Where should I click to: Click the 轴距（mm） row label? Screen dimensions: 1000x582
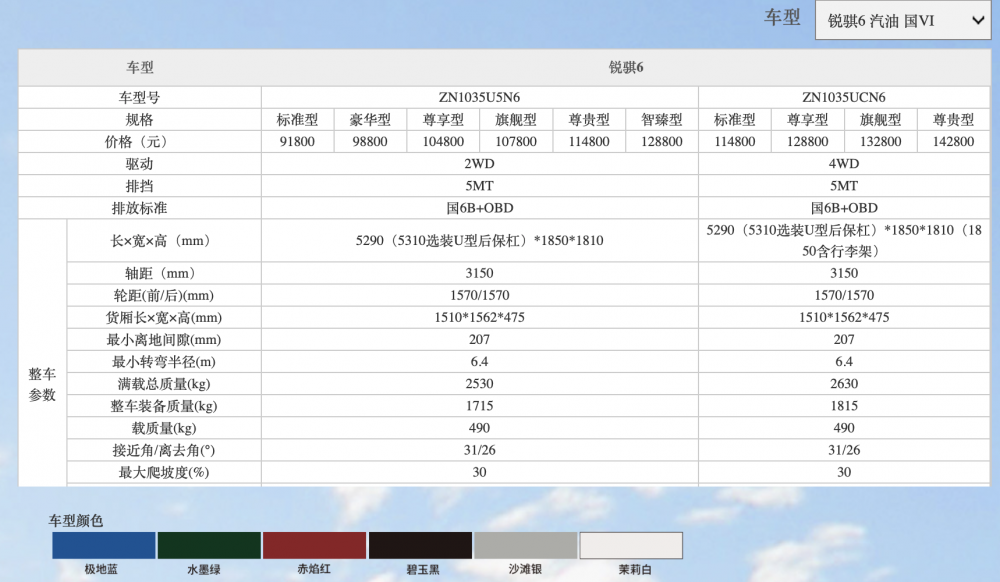coord(164,273)
